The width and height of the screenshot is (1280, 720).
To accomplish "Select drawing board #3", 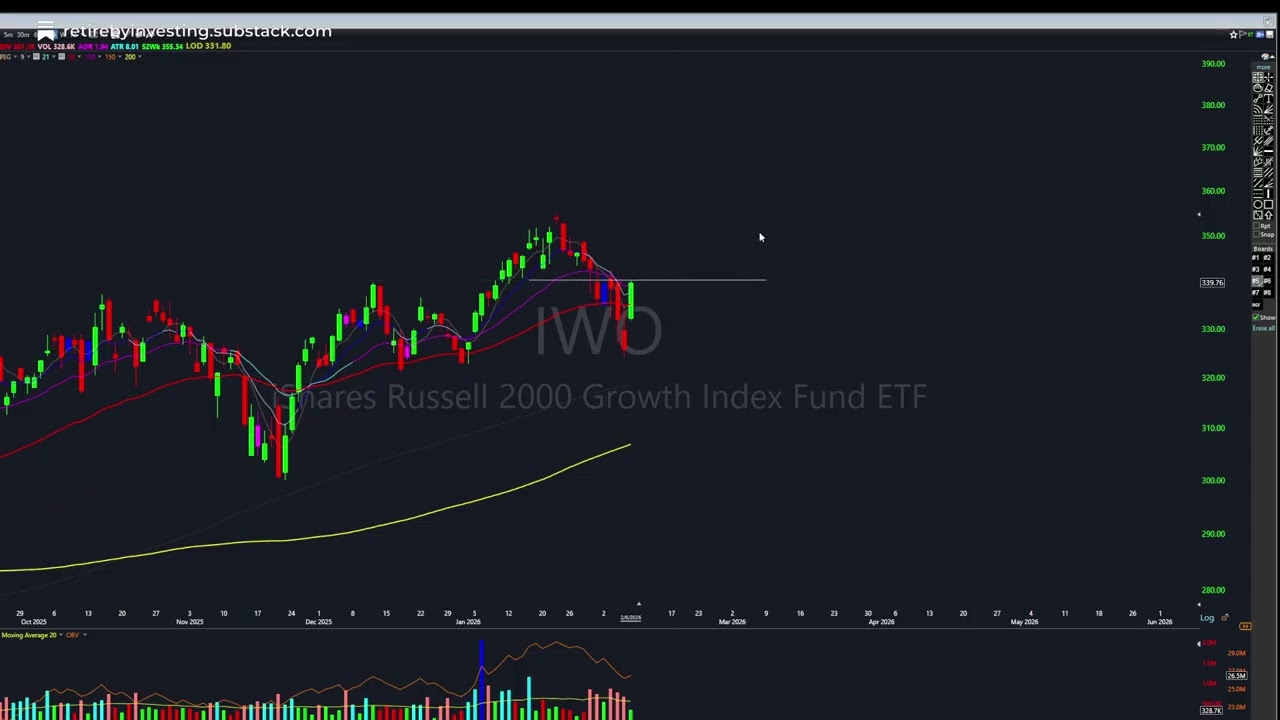I will [1256, 269].
